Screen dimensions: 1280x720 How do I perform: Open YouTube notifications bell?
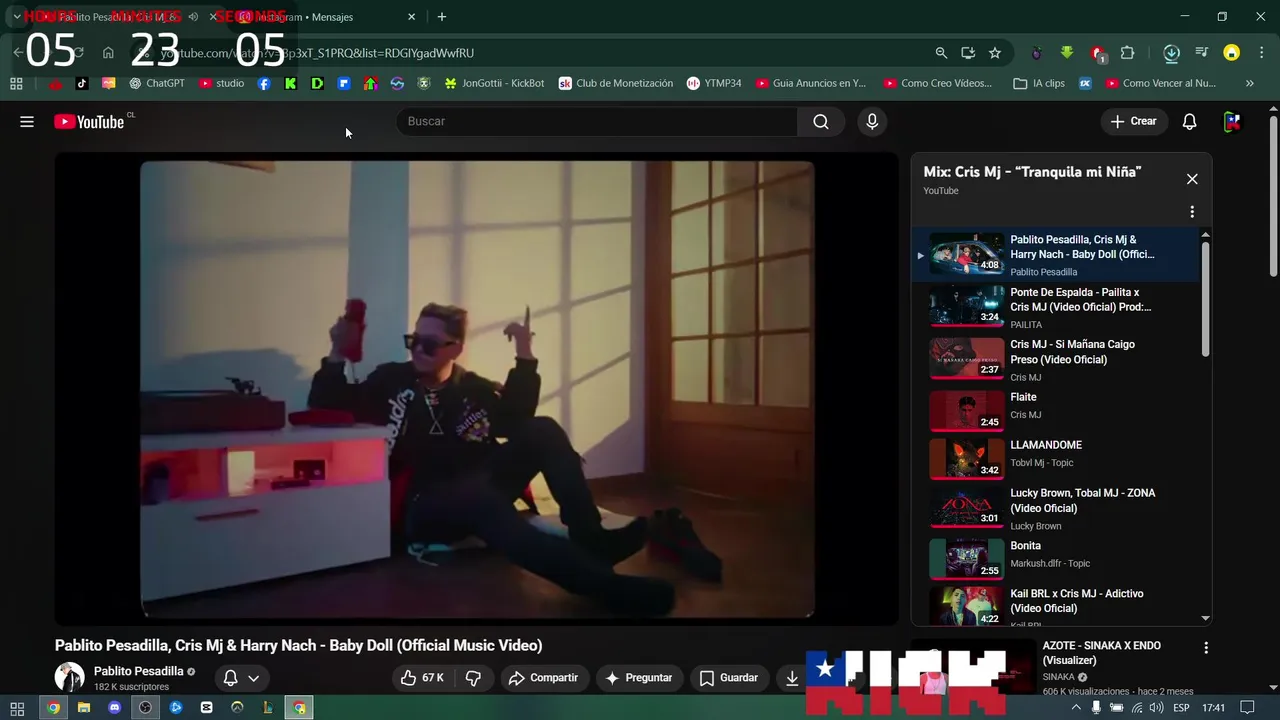[x=1190, y=122]
